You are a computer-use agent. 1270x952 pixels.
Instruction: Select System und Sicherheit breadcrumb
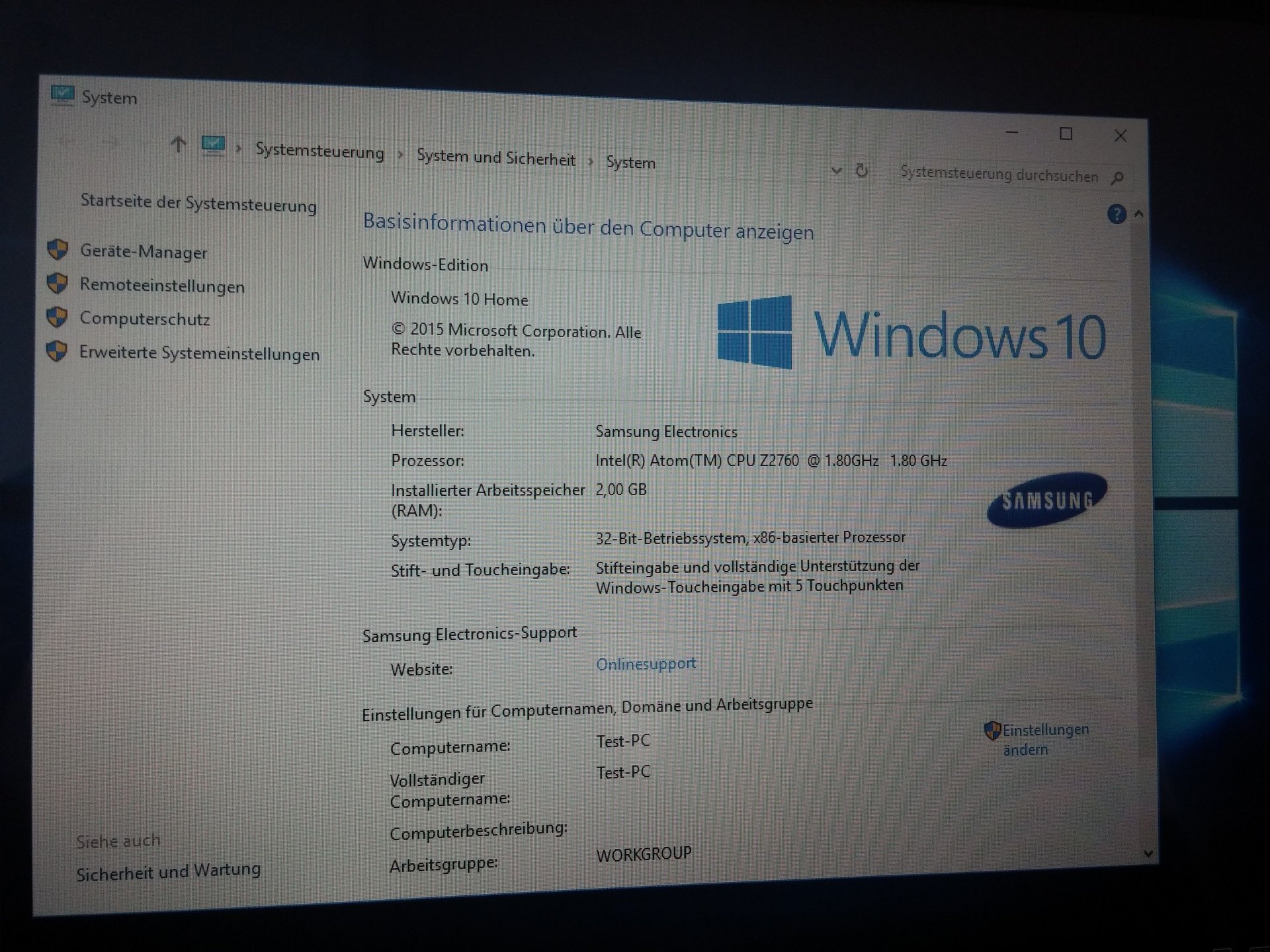(496, 157)
